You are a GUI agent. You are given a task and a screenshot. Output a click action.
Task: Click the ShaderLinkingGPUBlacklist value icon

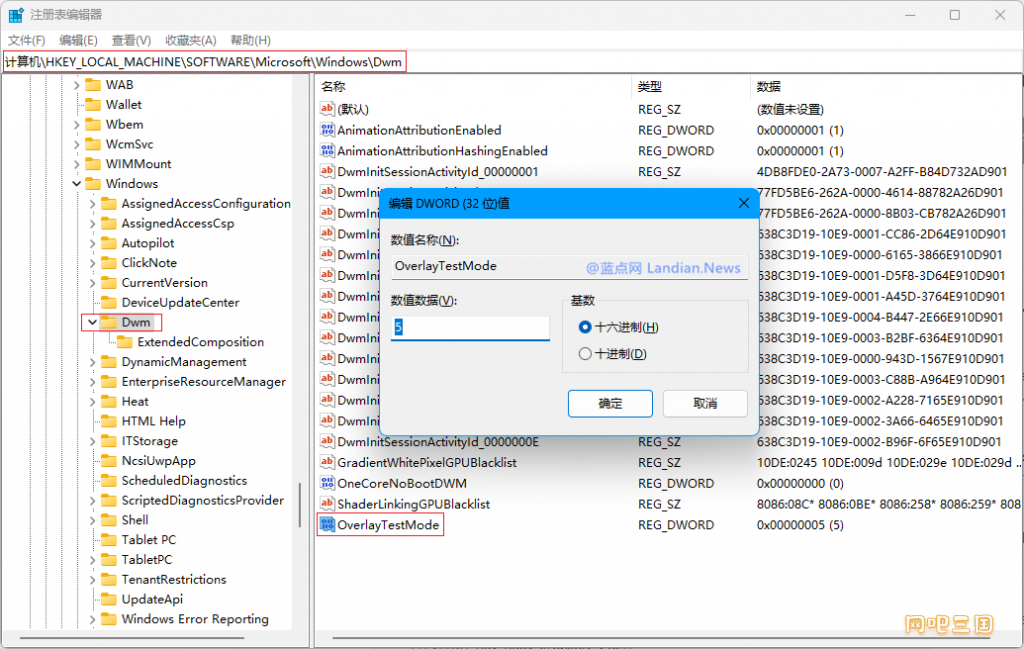click(327, 504)
